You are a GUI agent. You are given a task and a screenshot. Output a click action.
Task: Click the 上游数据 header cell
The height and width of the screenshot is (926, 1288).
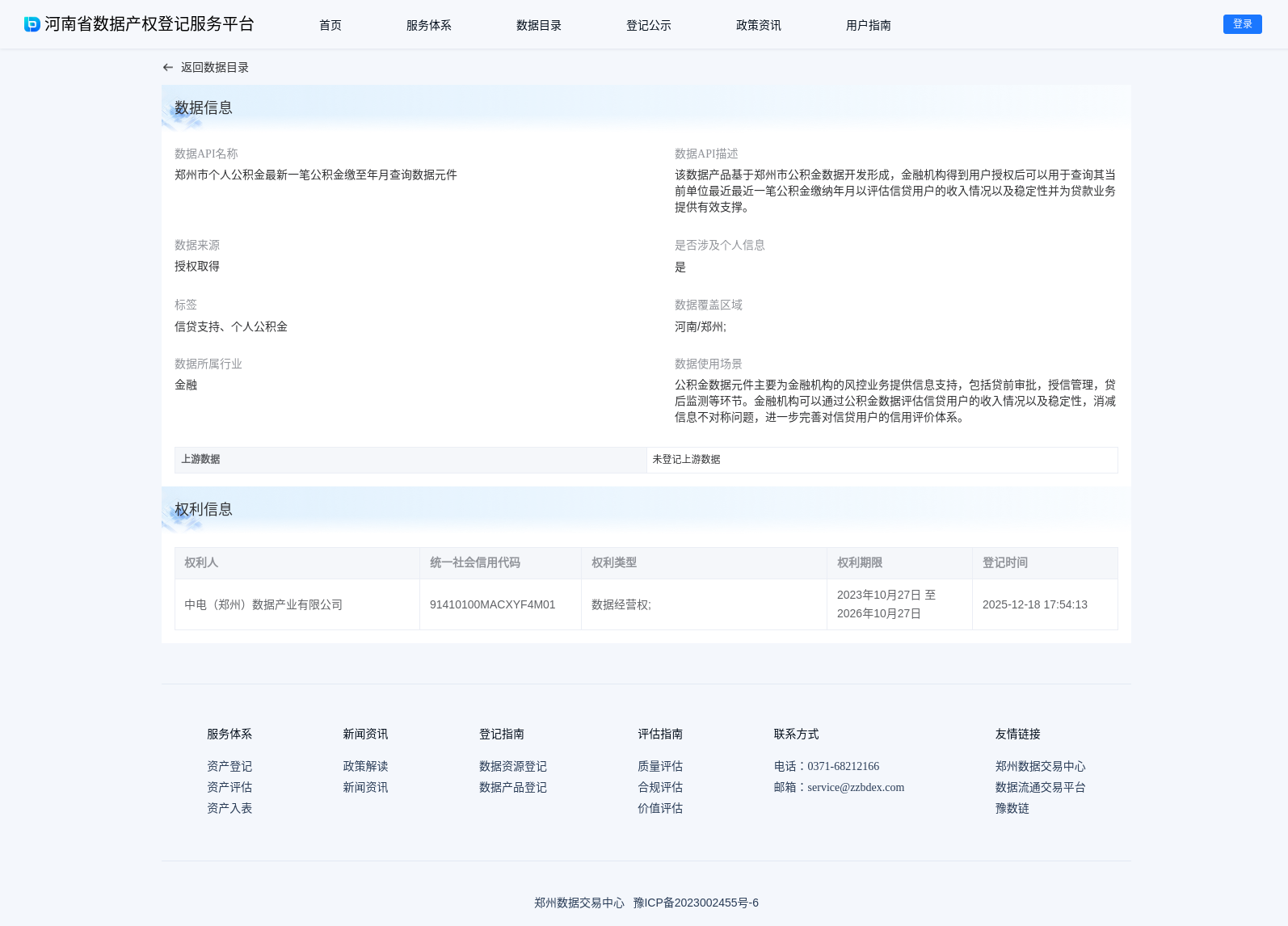[x=410, y=460]
